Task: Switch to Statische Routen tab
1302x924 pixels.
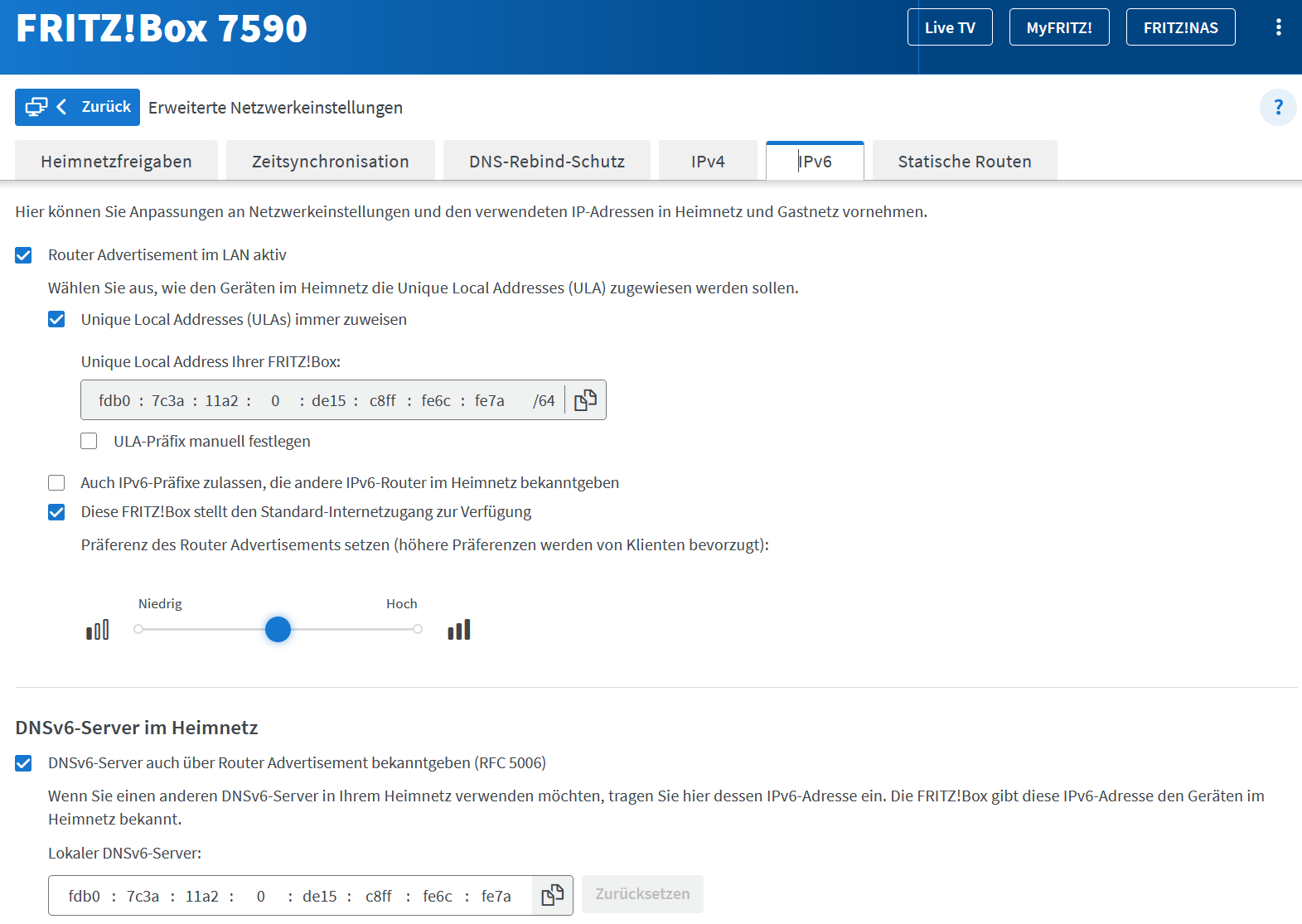Action: [x=965, y=161]
